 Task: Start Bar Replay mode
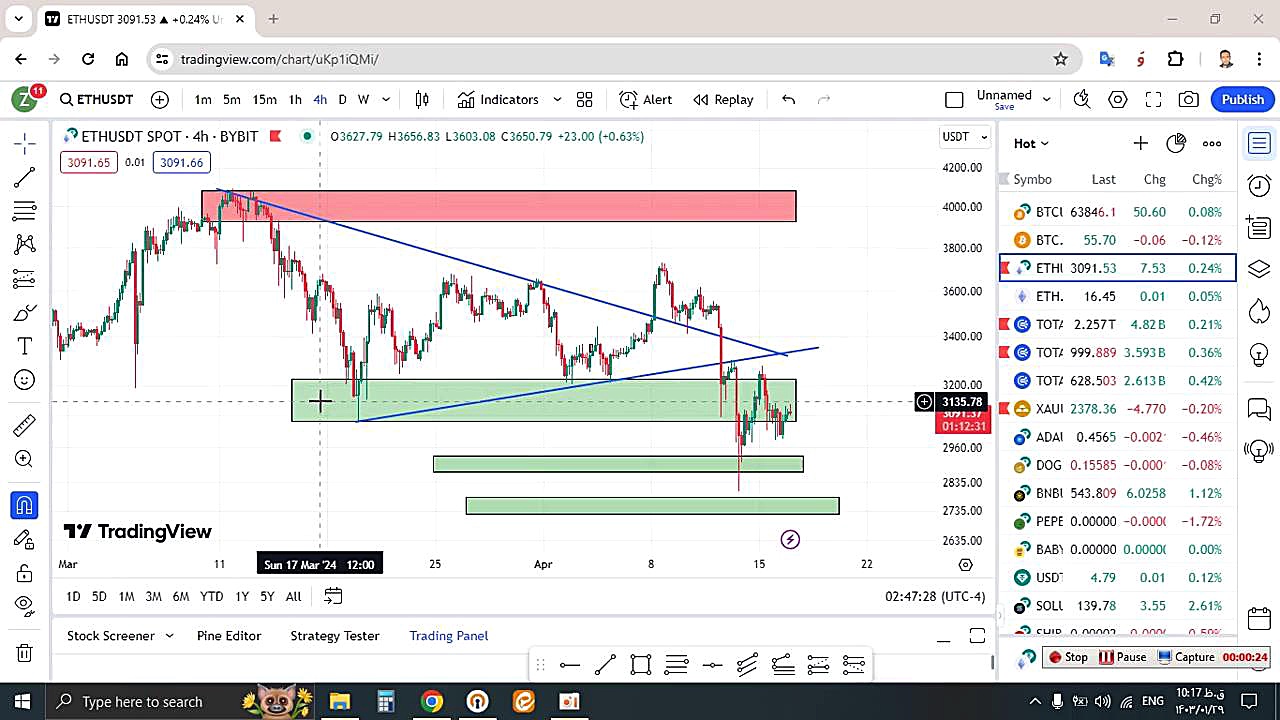click(x=723, y=99)
